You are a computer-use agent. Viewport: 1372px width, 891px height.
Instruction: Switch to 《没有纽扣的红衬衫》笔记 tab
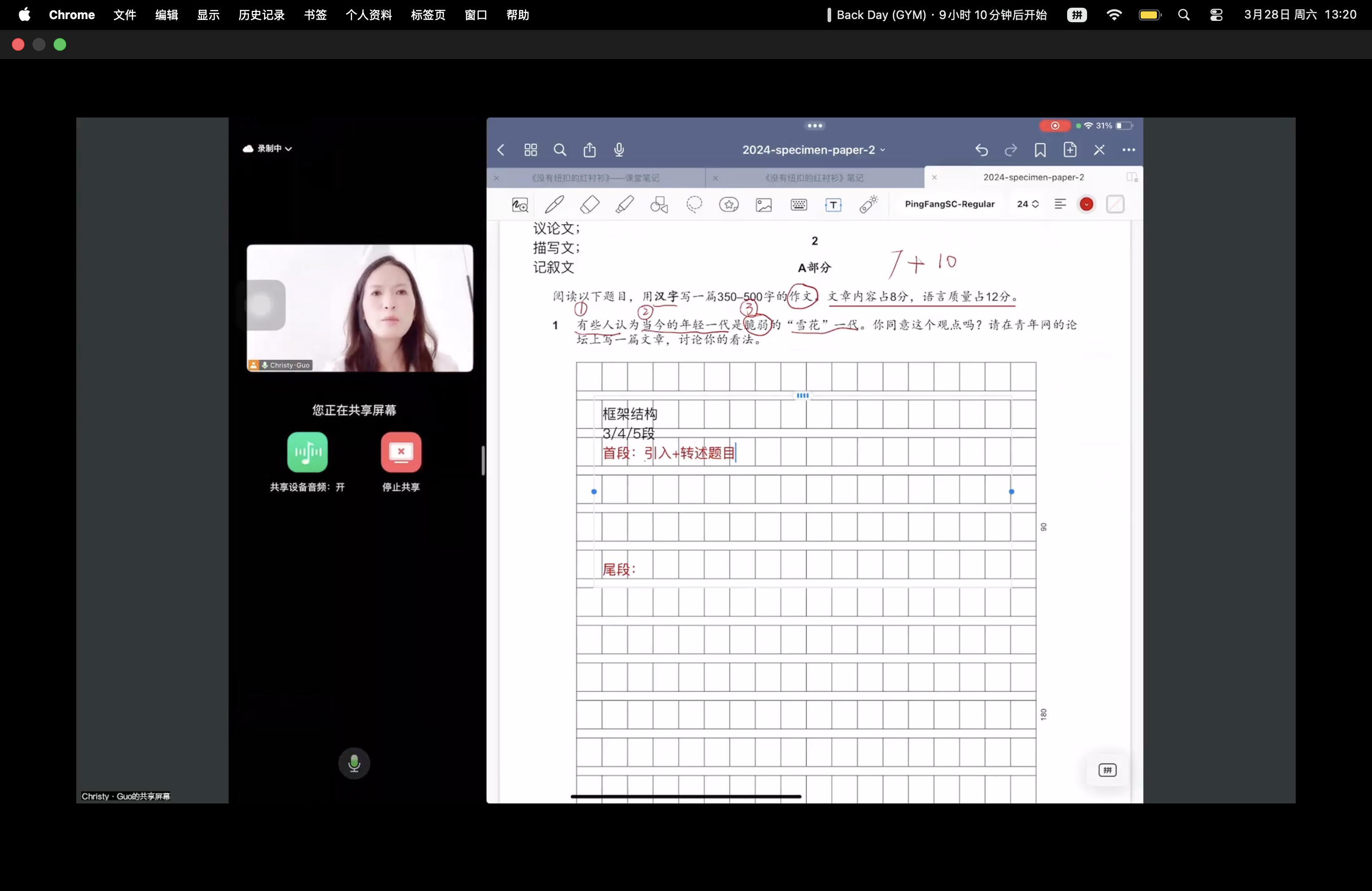point(814,178)
